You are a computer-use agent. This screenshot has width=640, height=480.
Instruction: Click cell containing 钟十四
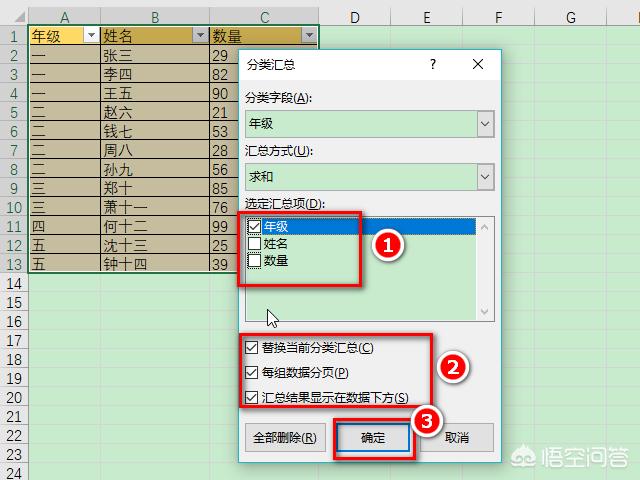[x=155, y=264]
